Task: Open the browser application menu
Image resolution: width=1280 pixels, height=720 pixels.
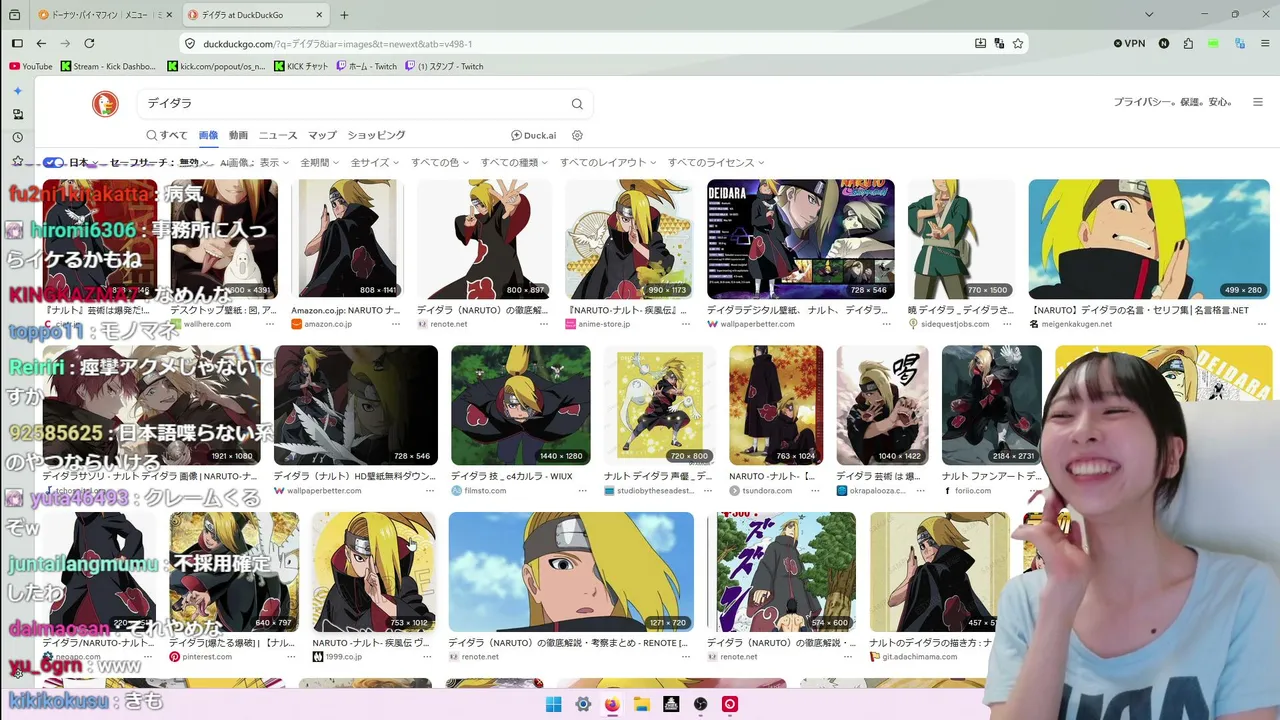Action: coord(1264,44)
